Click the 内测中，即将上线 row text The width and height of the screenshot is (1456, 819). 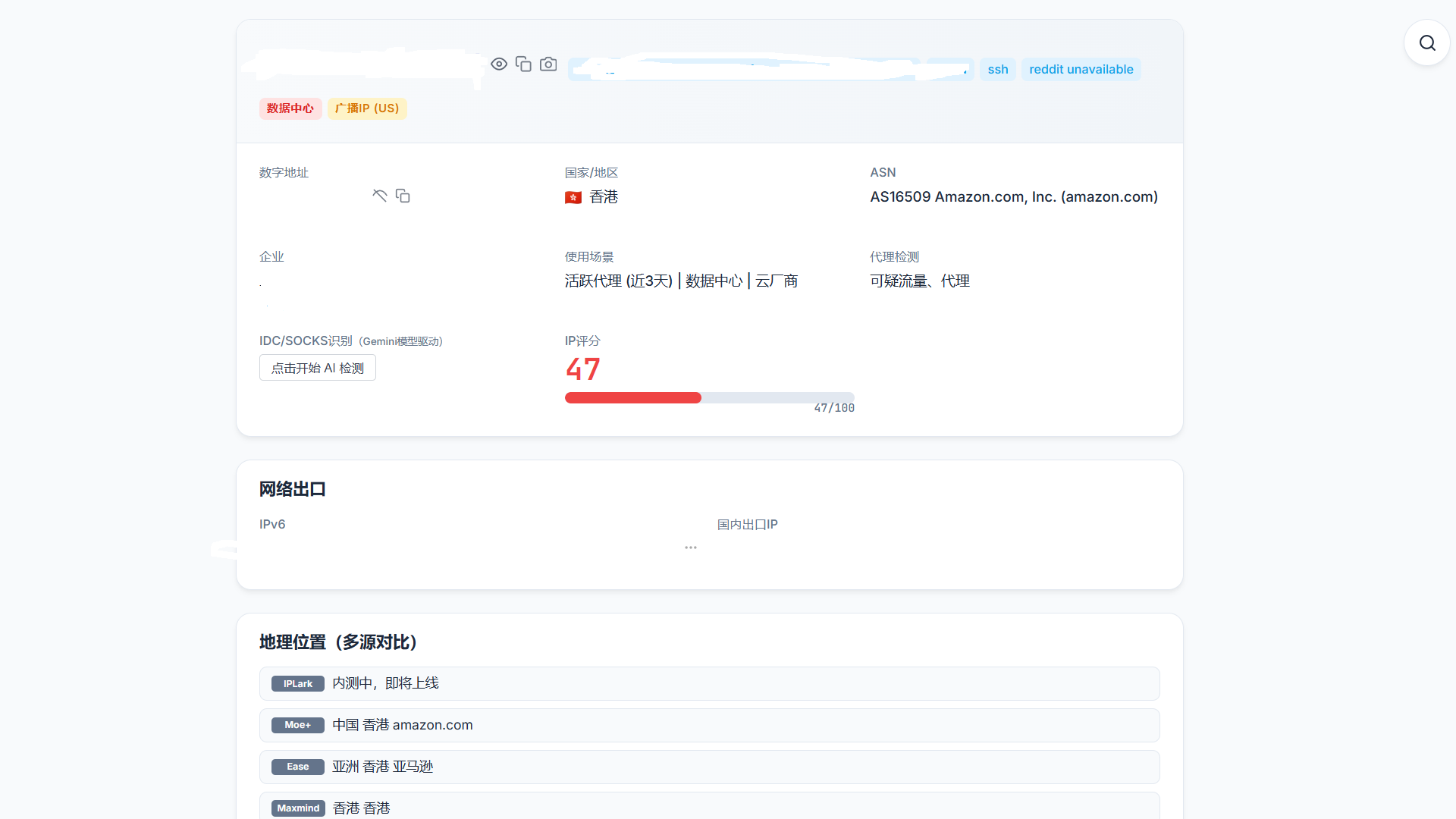[x=385, y=684]
